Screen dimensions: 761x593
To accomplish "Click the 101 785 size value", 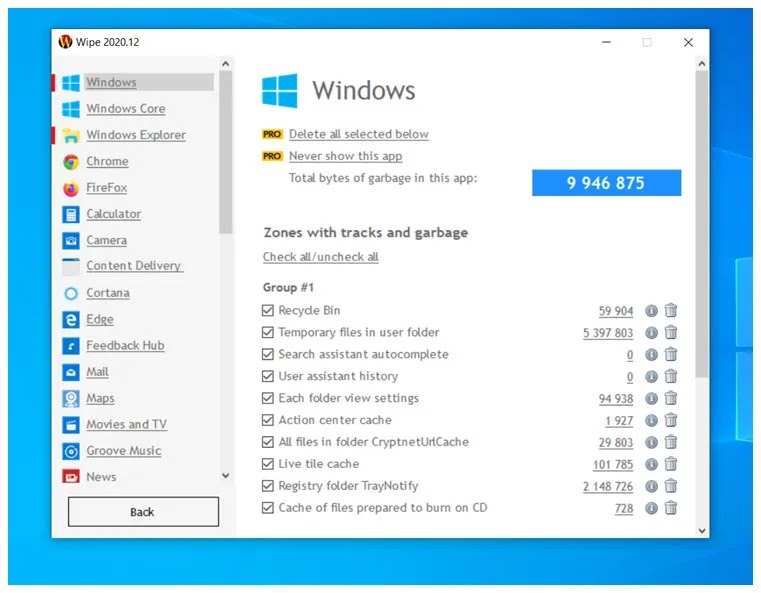I will tap(613, 464).
